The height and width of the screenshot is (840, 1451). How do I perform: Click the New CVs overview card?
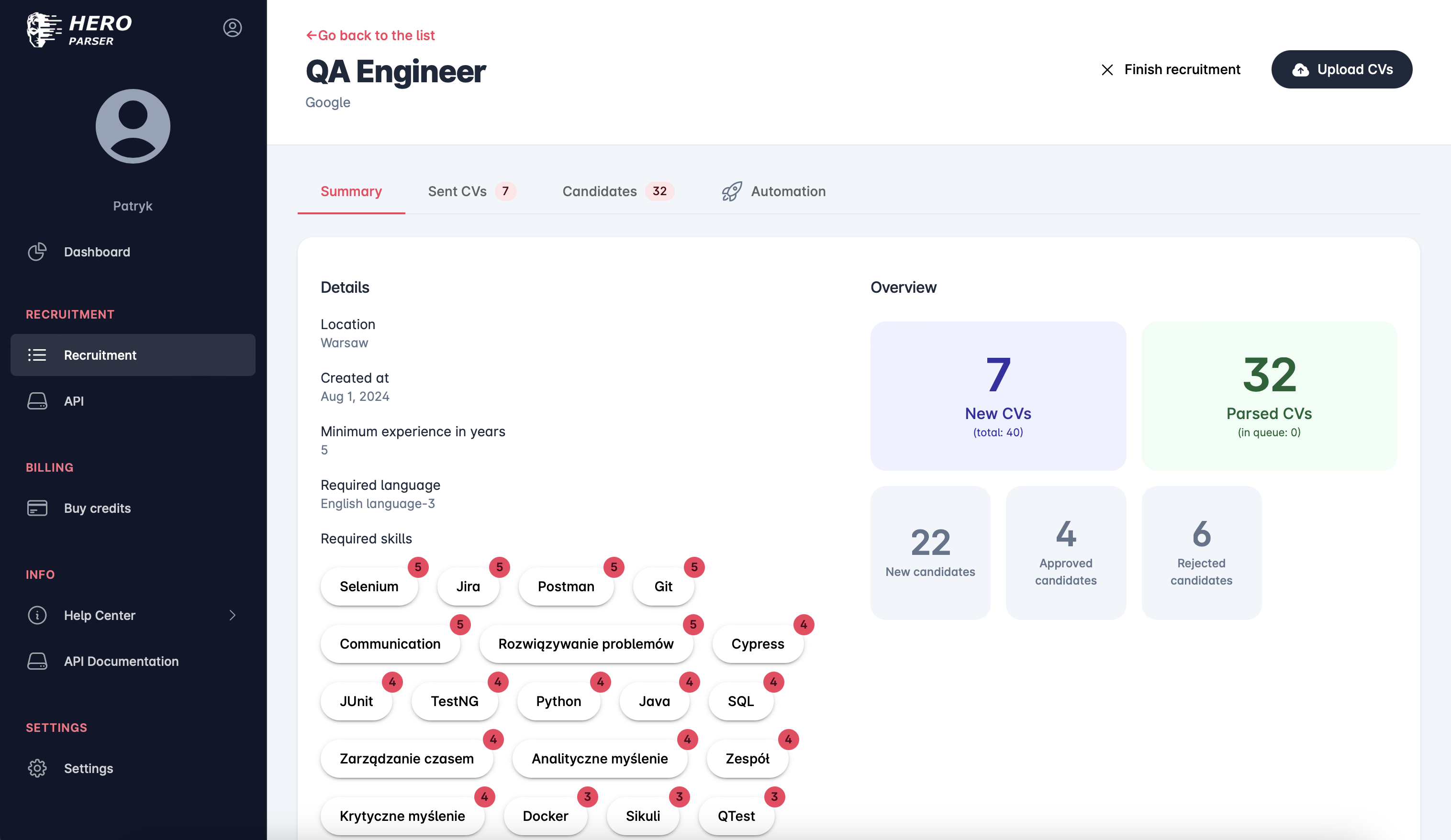[997, 396]
